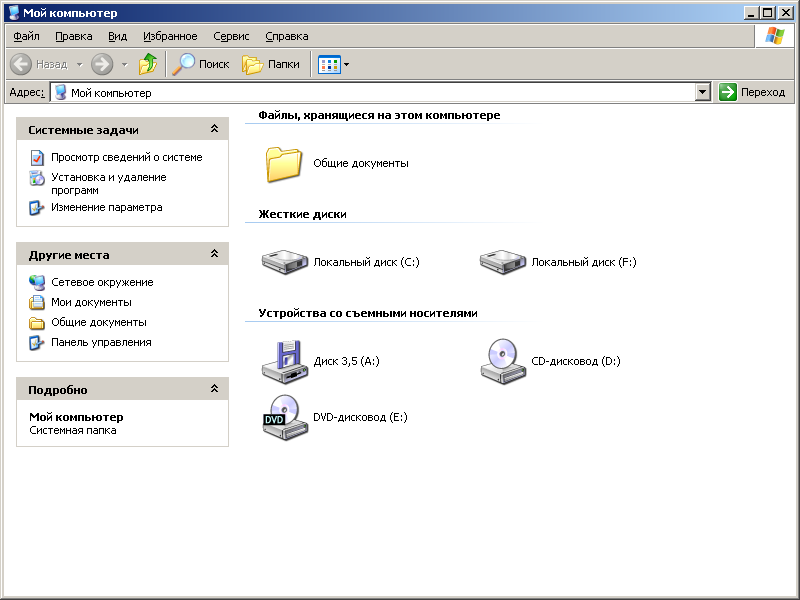Select DVD-дисковод (E:) drive icon

[285, 417]
